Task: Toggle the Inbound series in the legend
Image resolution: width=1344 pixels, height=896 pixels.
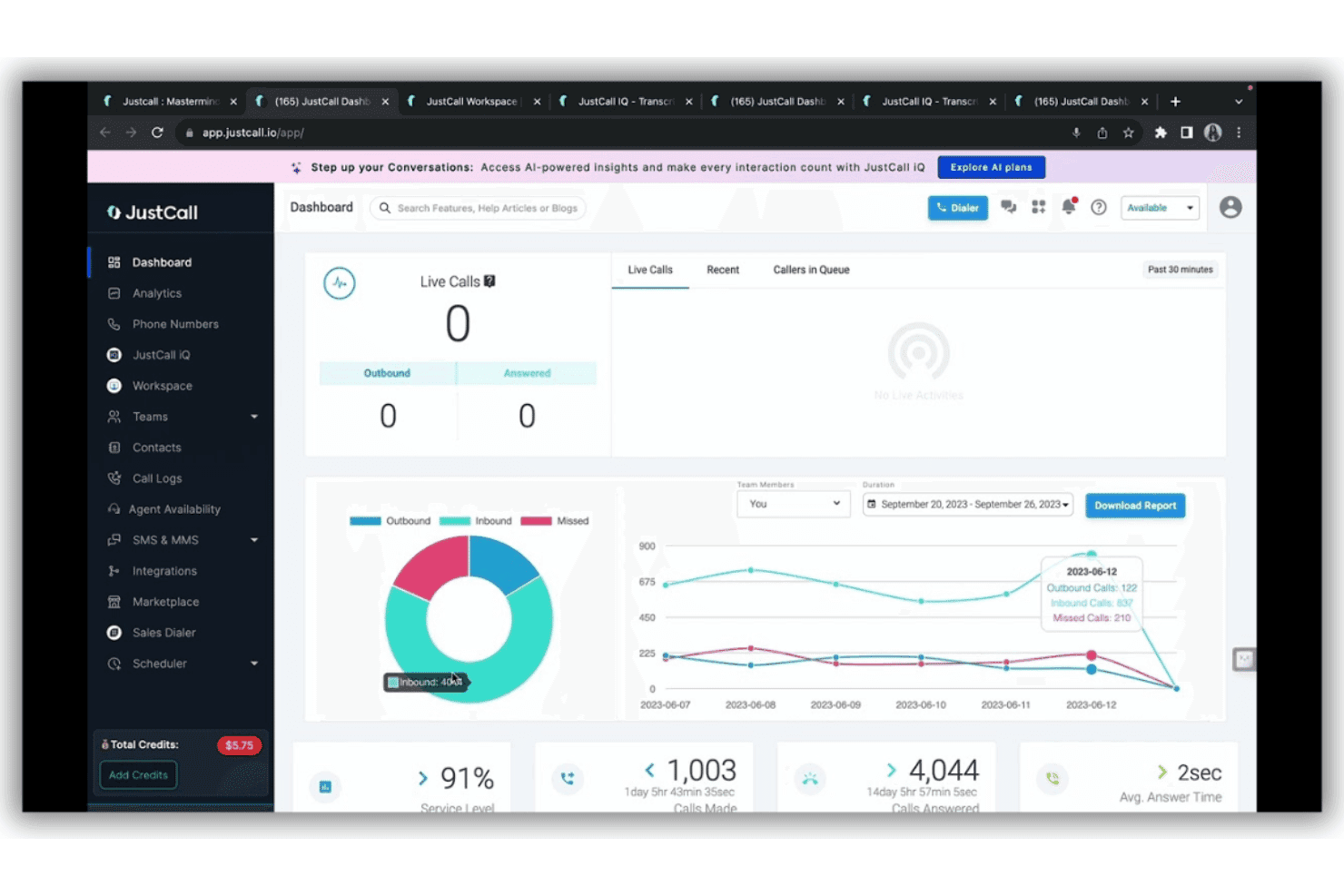Action: click(476, 521)
